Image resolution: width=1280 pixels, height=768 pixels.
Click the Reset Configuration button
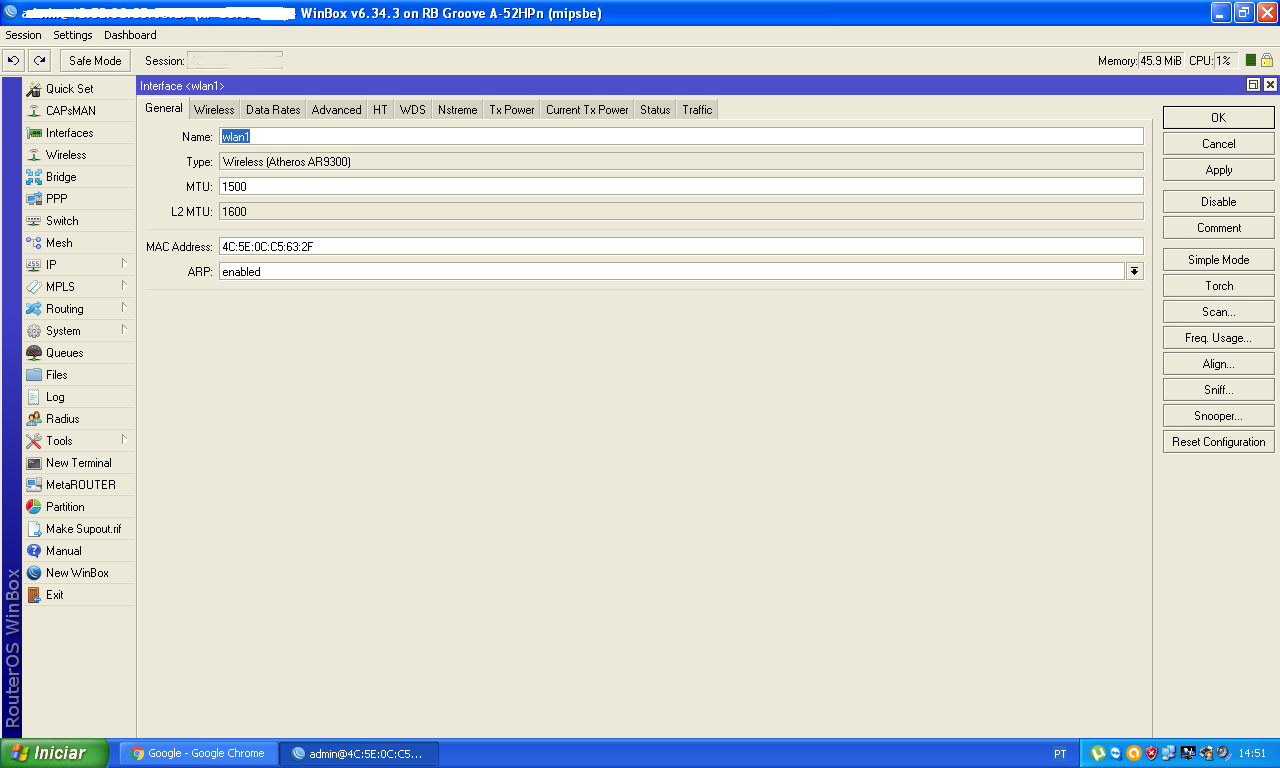1218,442
